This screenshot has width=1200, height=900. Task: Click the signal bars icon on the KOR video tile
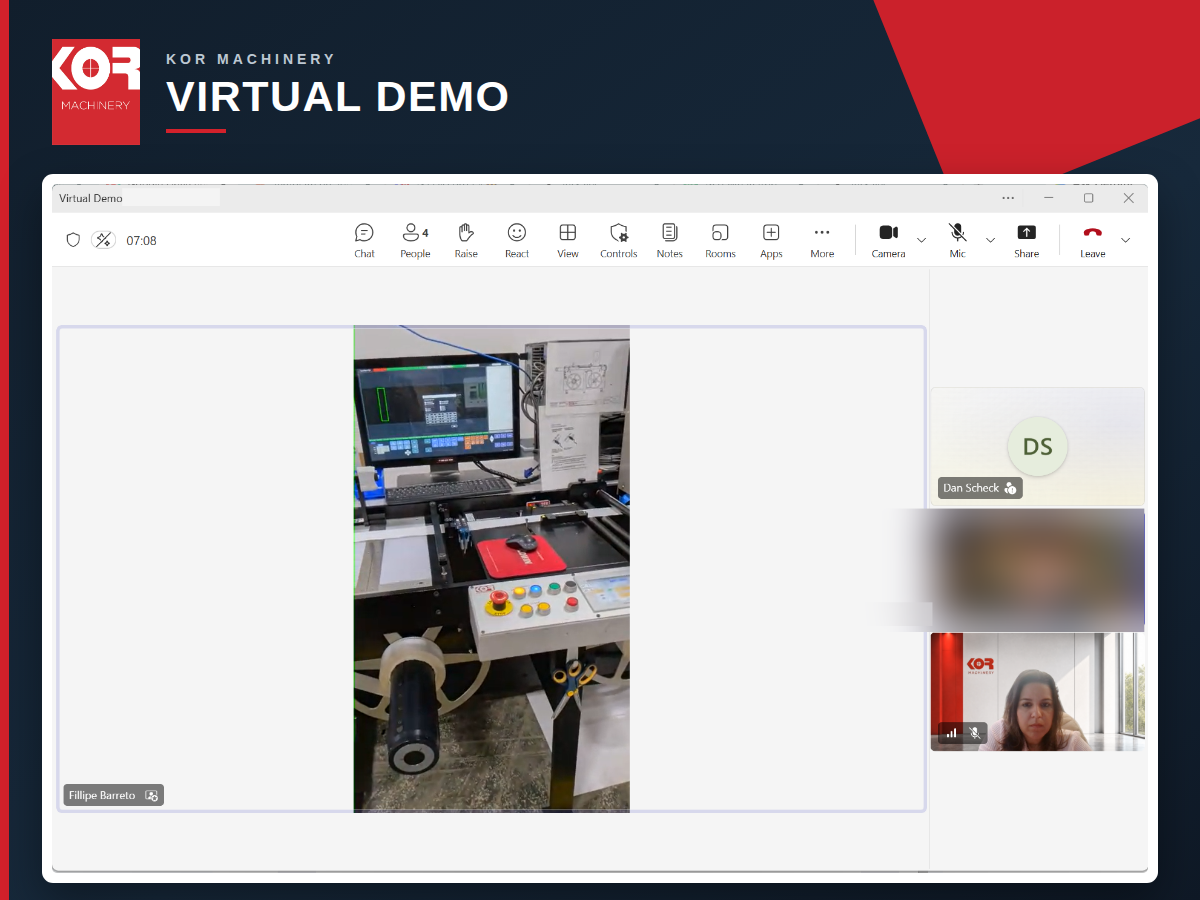click(951, 732)
